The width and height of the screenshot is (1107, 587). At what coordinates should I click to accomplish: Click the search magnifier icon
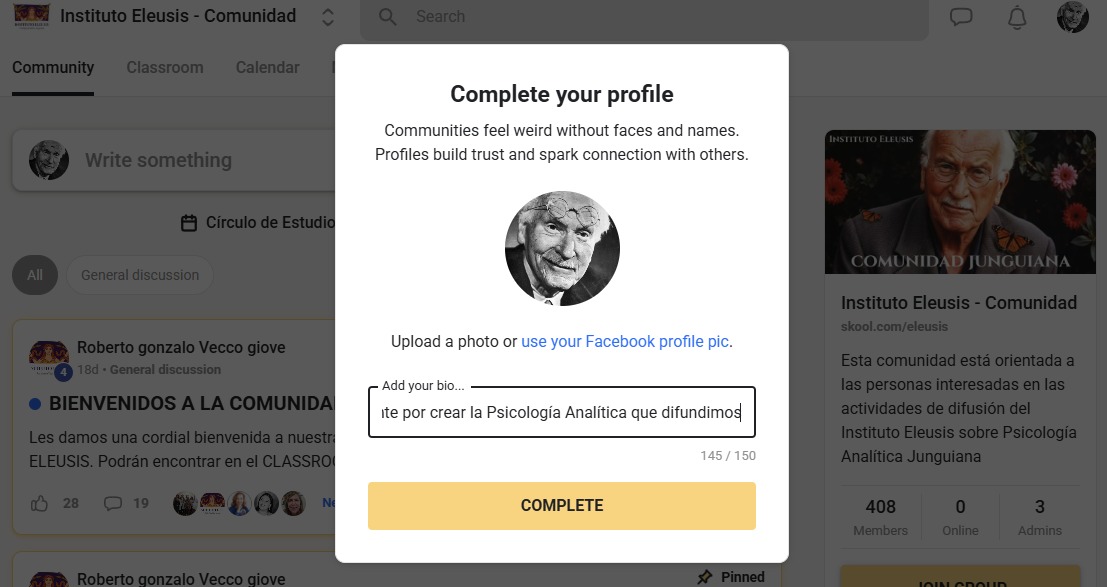(388, 17)
